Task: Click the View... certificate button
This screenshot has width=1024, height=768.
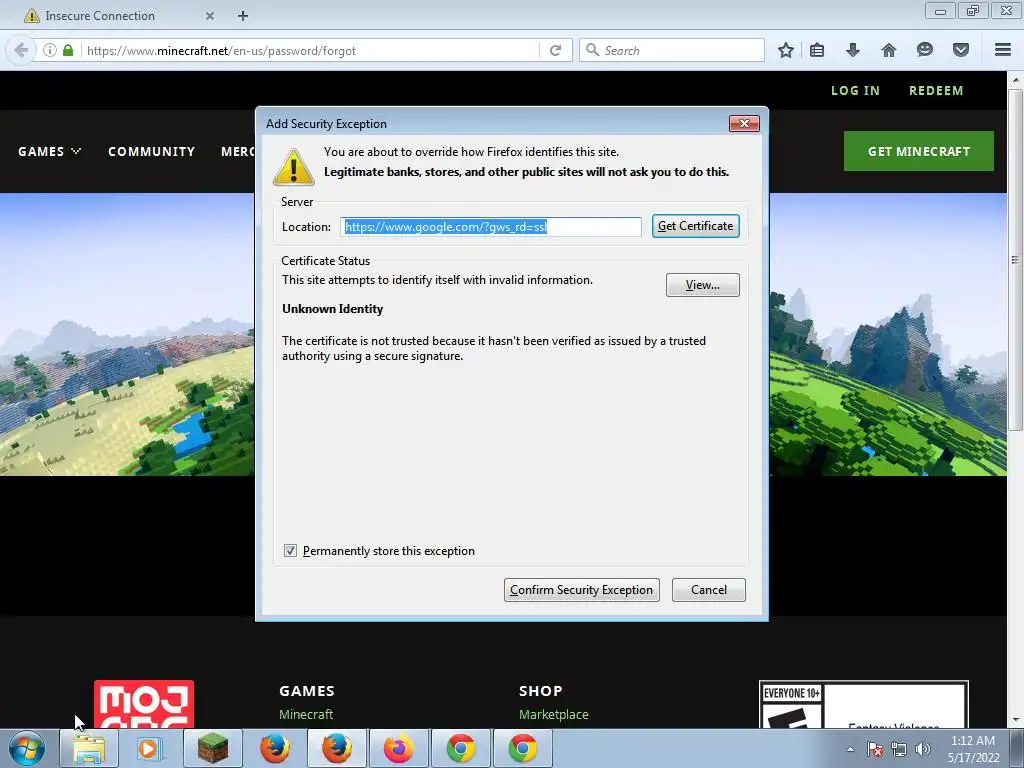Action: (703, 285)
